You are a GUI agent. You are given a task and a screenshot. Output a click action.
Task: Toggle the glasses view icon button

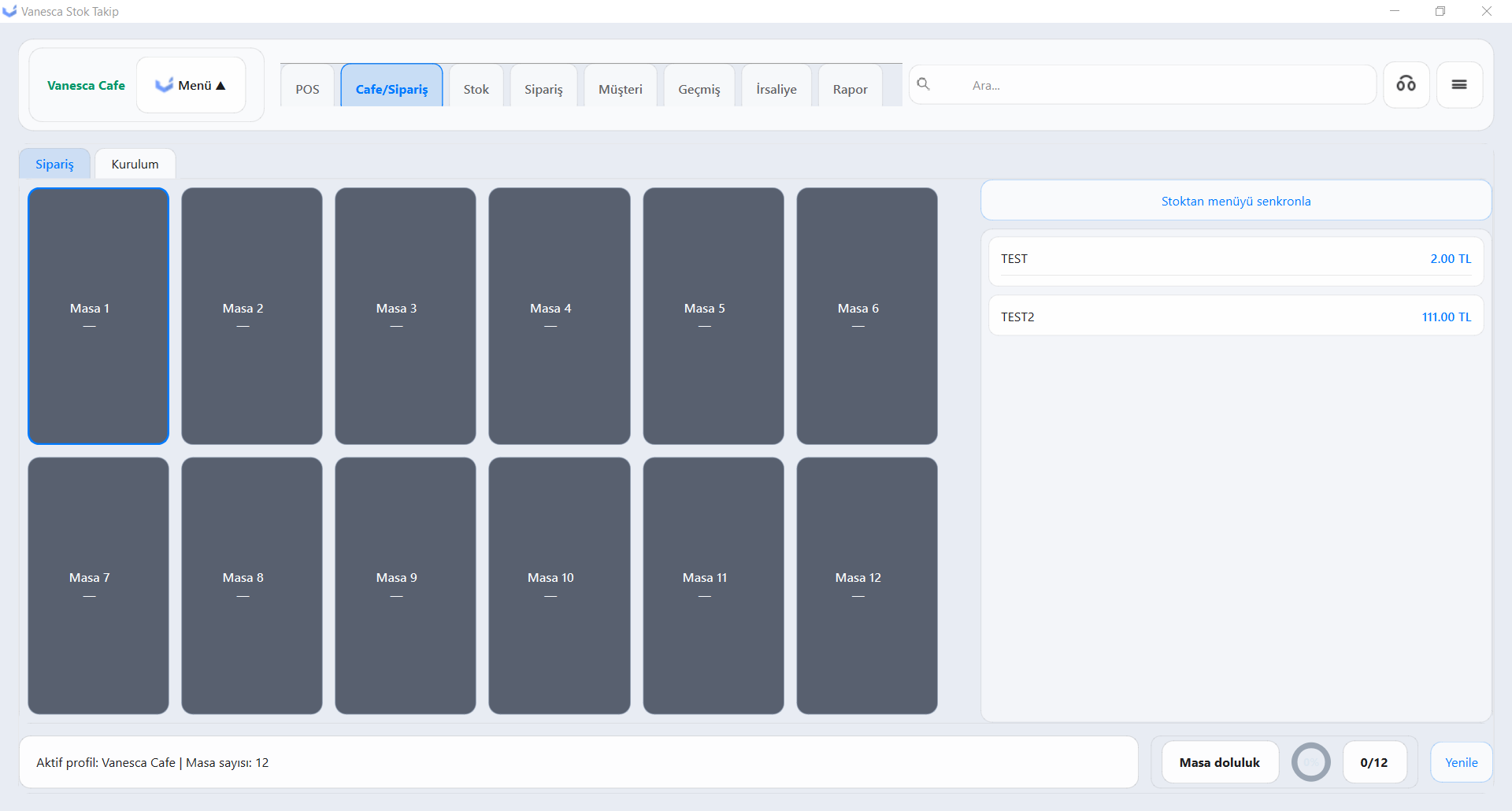pyautogui.click(x=1406, y=84)
